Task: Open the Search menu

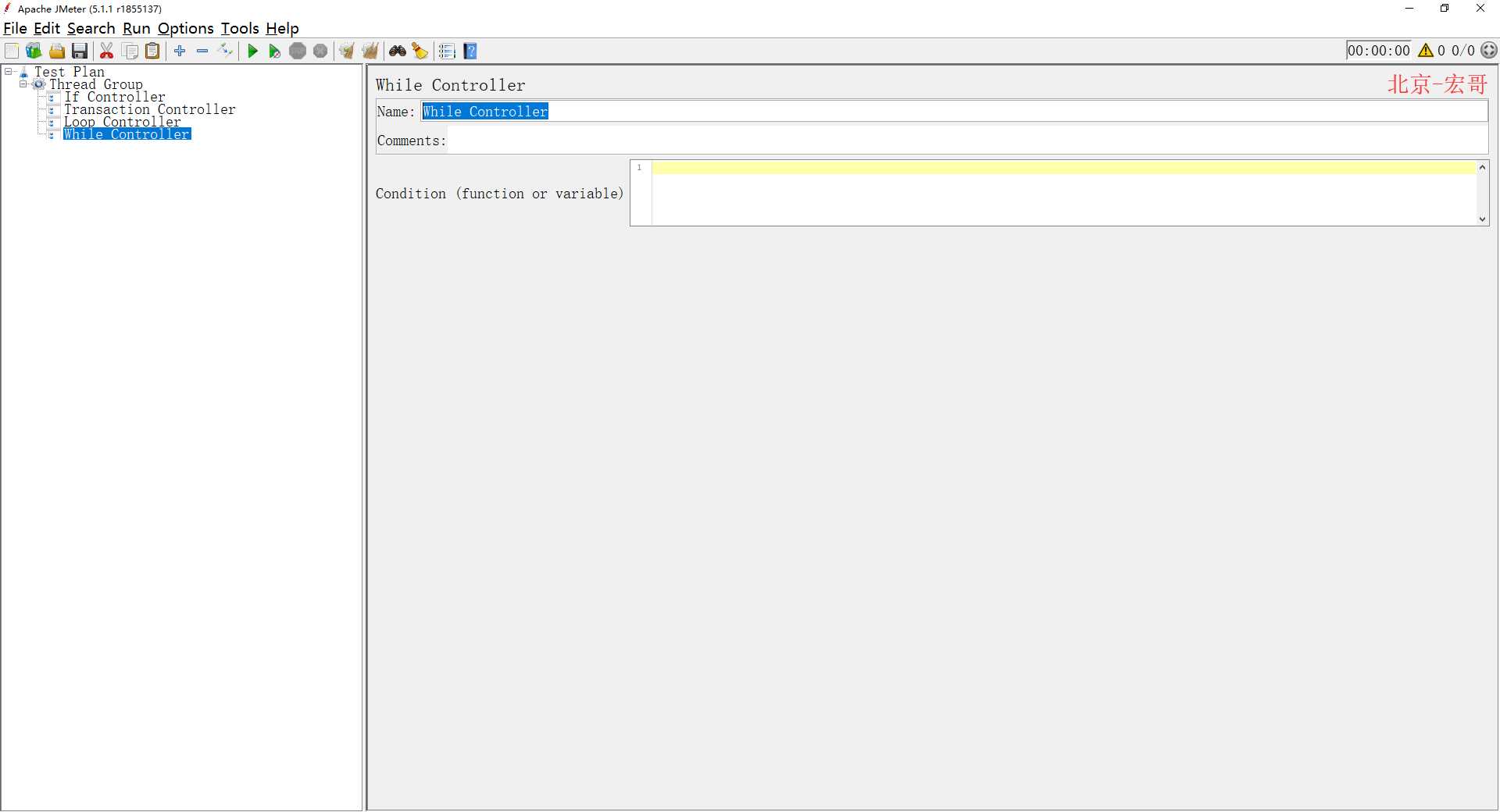Action: pos(91,28)
